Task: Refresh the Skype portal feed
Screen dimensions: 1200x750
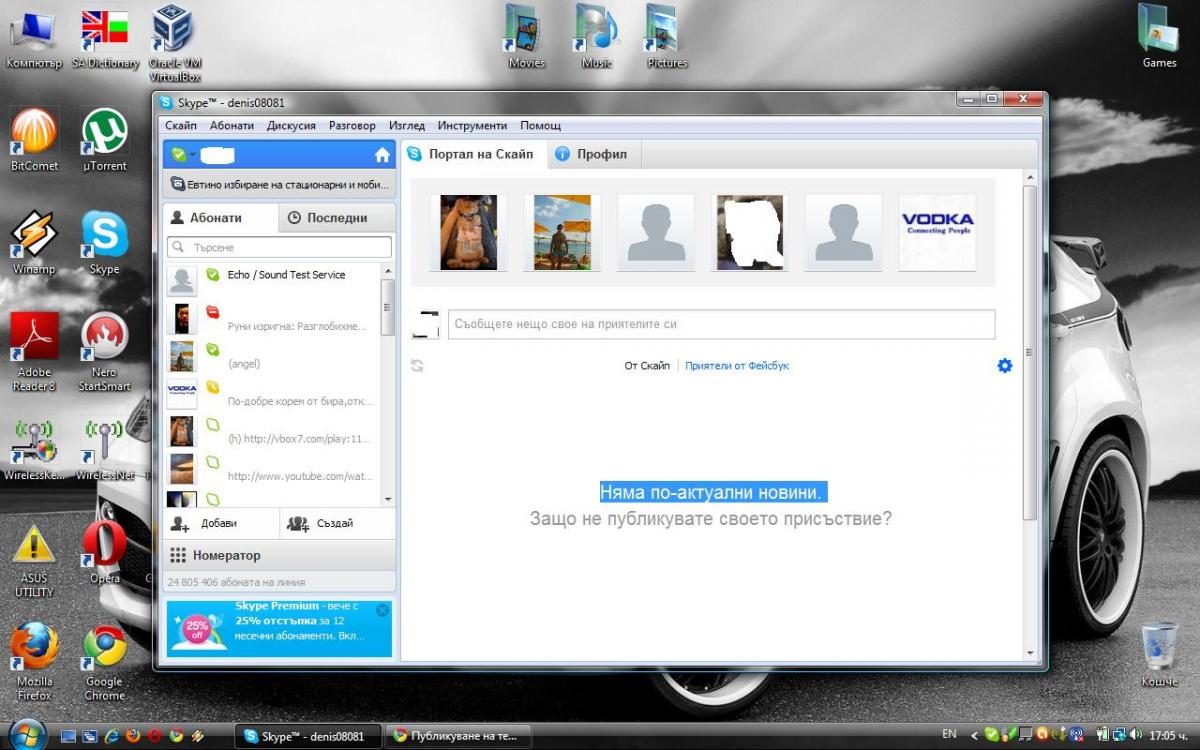Action: pyautogui.click(x=417, y=366)
